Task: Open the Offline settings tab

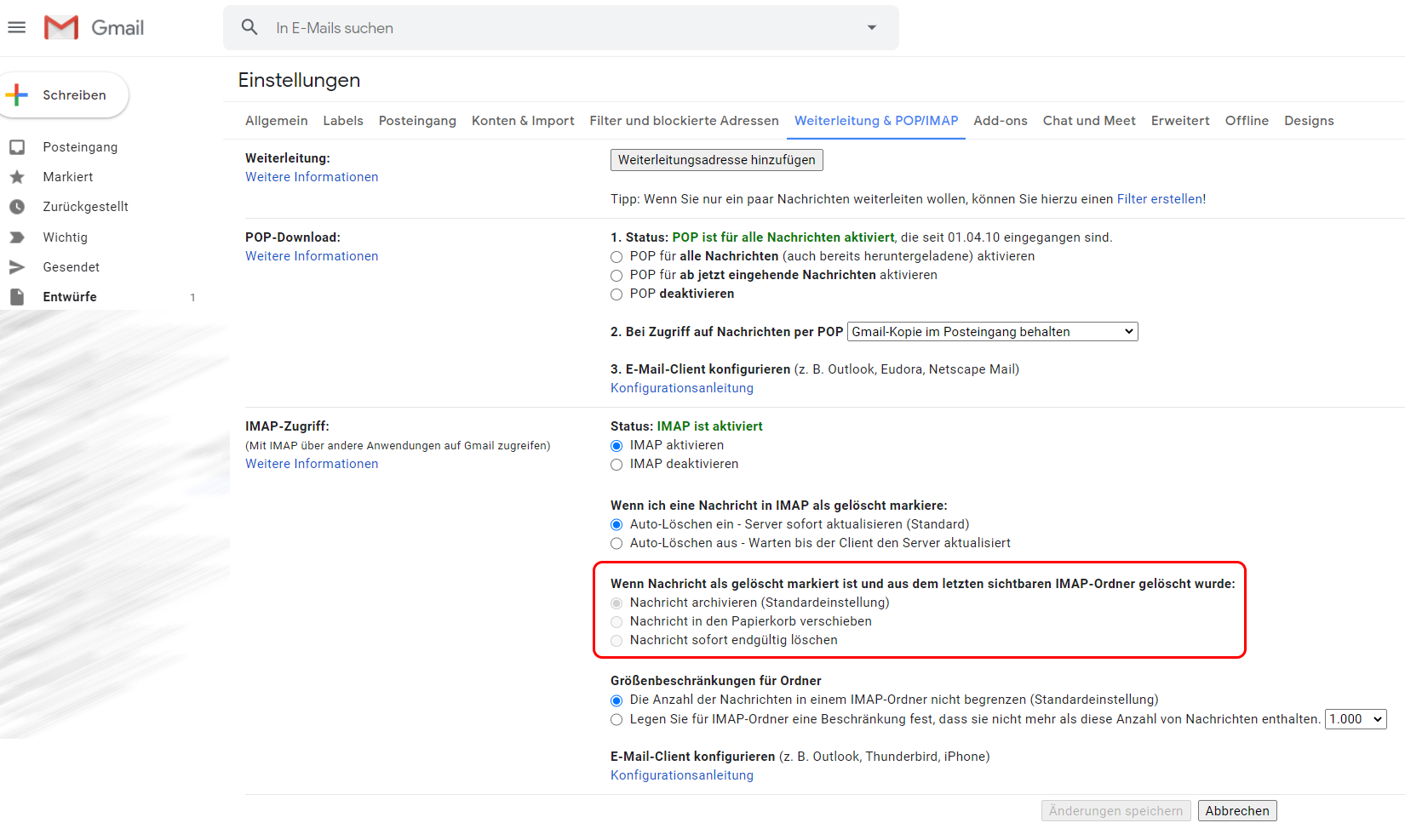Action: tap(1247, 121)
